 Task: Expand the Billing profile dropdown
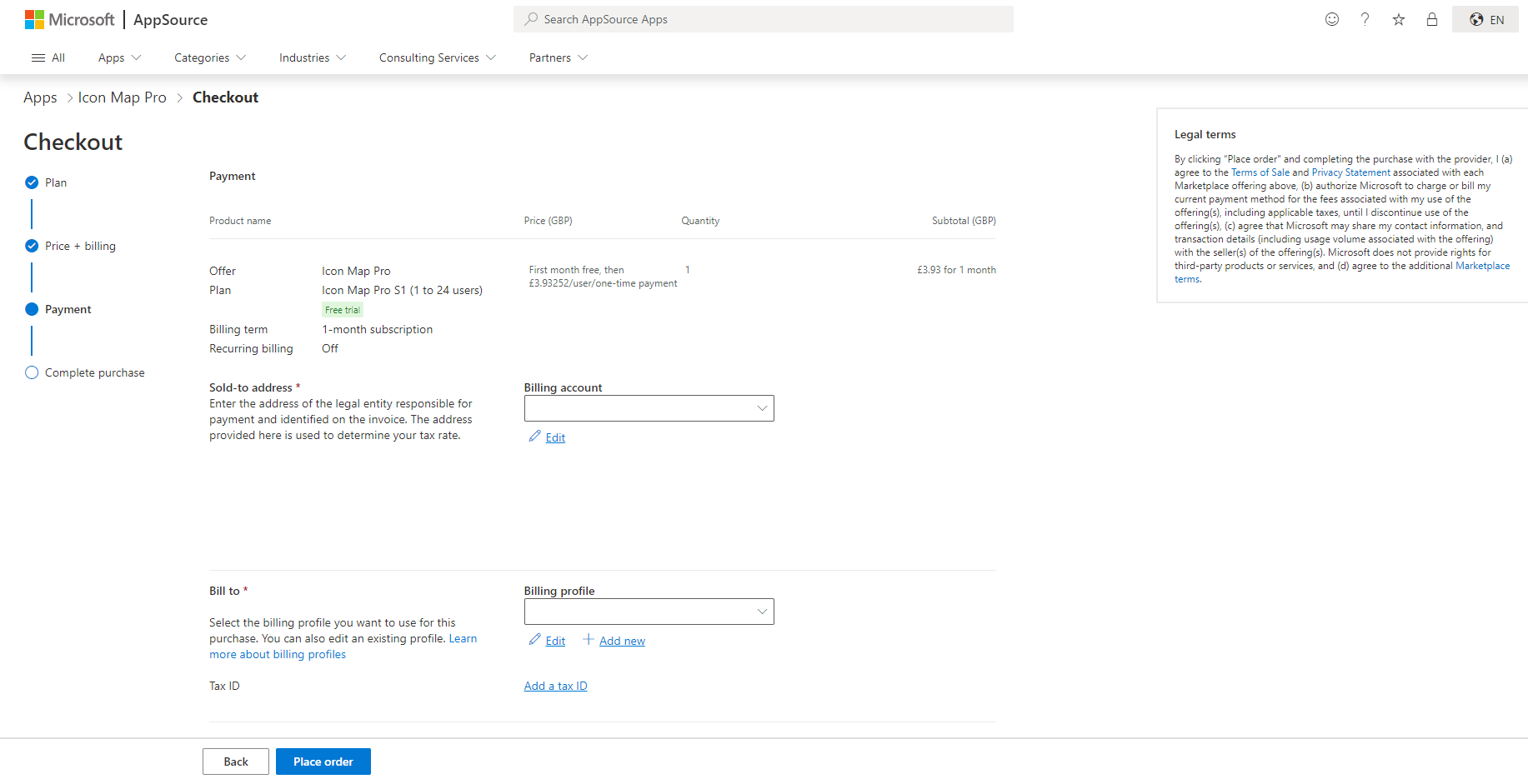(x=649, y=612)
